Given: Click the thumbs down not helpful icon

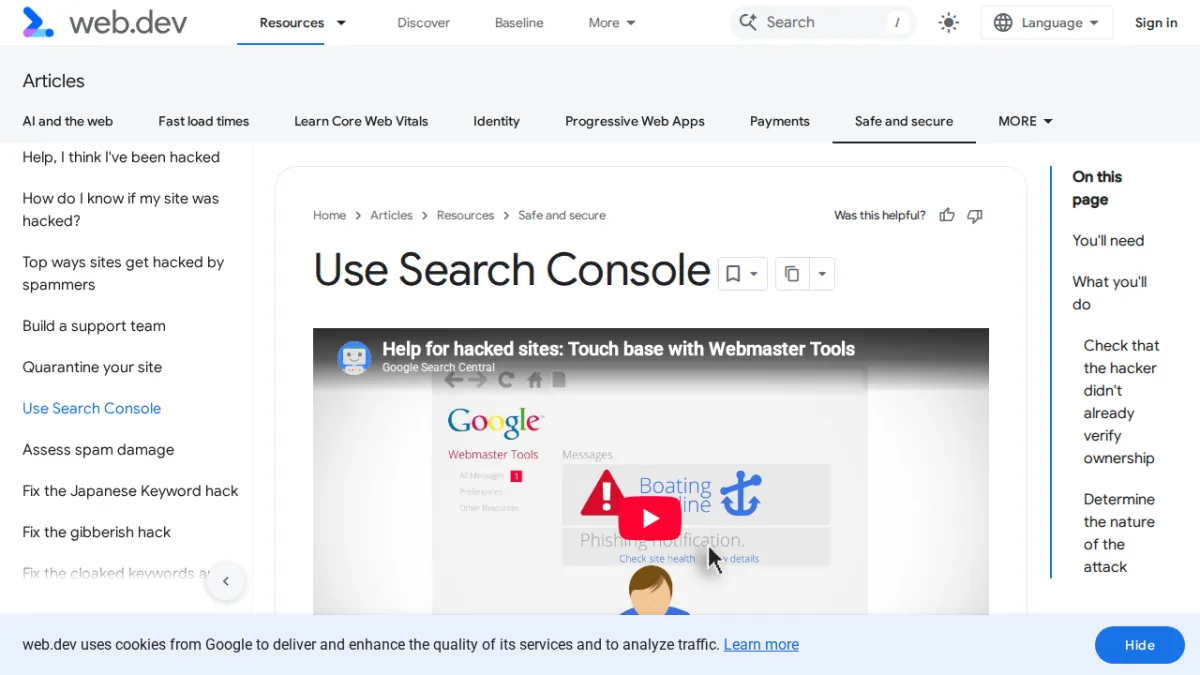Looking at the screenshot, I should point(975,215).
